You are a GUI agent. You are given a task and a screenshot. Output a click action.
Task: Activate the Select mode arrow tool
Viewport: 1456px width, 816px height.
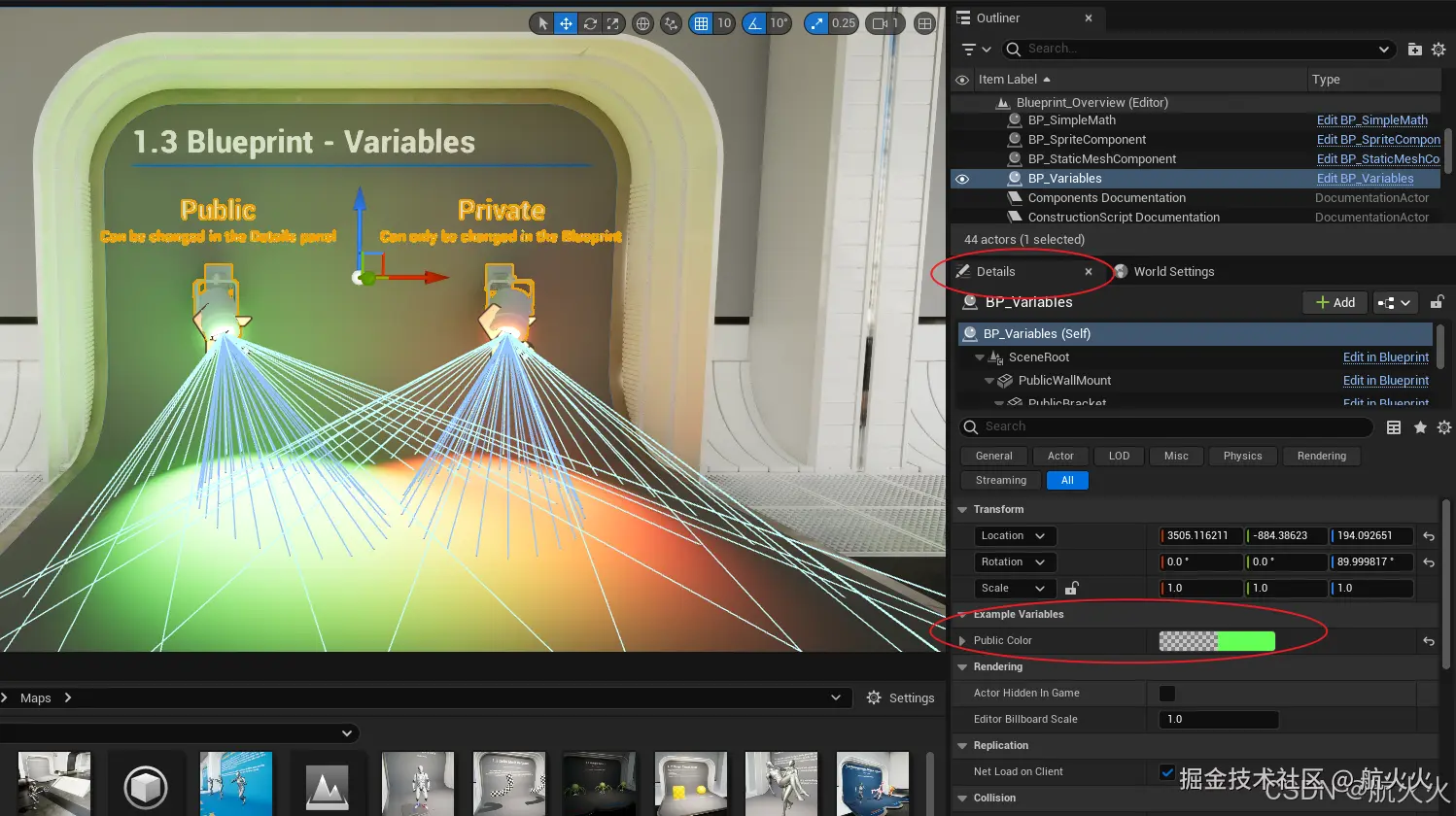[x=542, y=23]
